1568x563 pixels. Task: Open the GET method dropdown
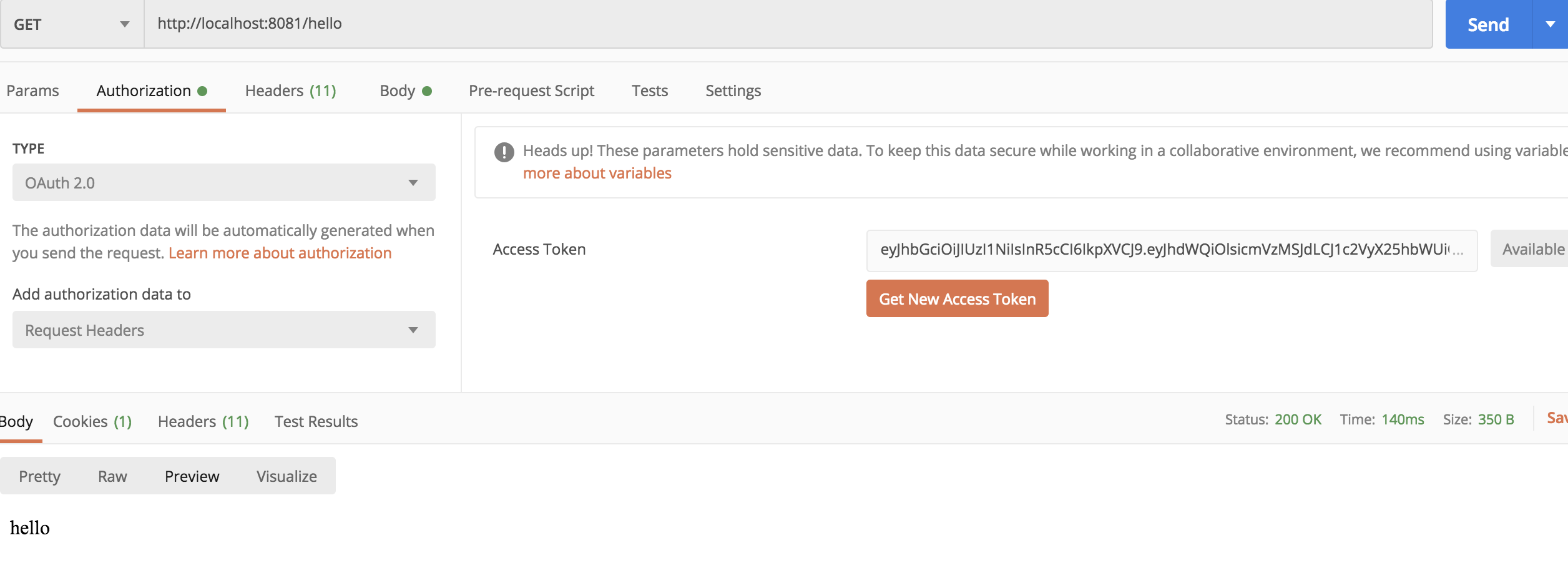[x=72, y=24]
